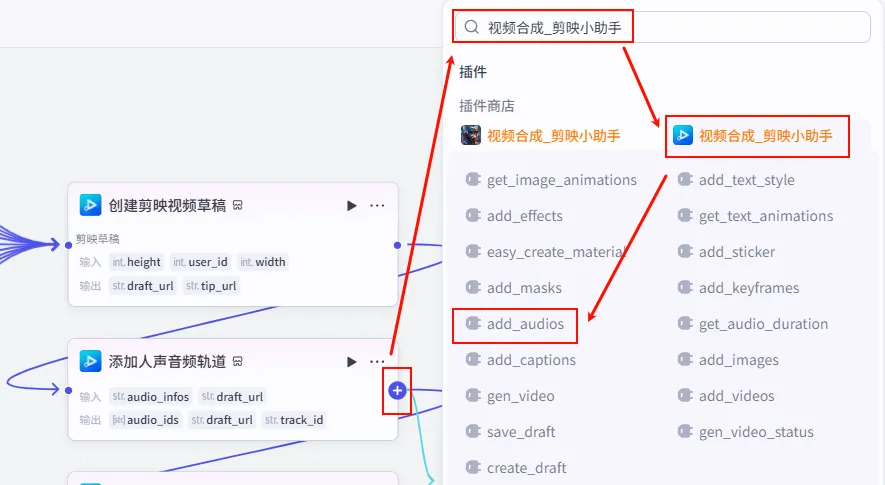
Task: Click the input port dot of 添加人声音频轨道 node
Action: tap(68, 390)
